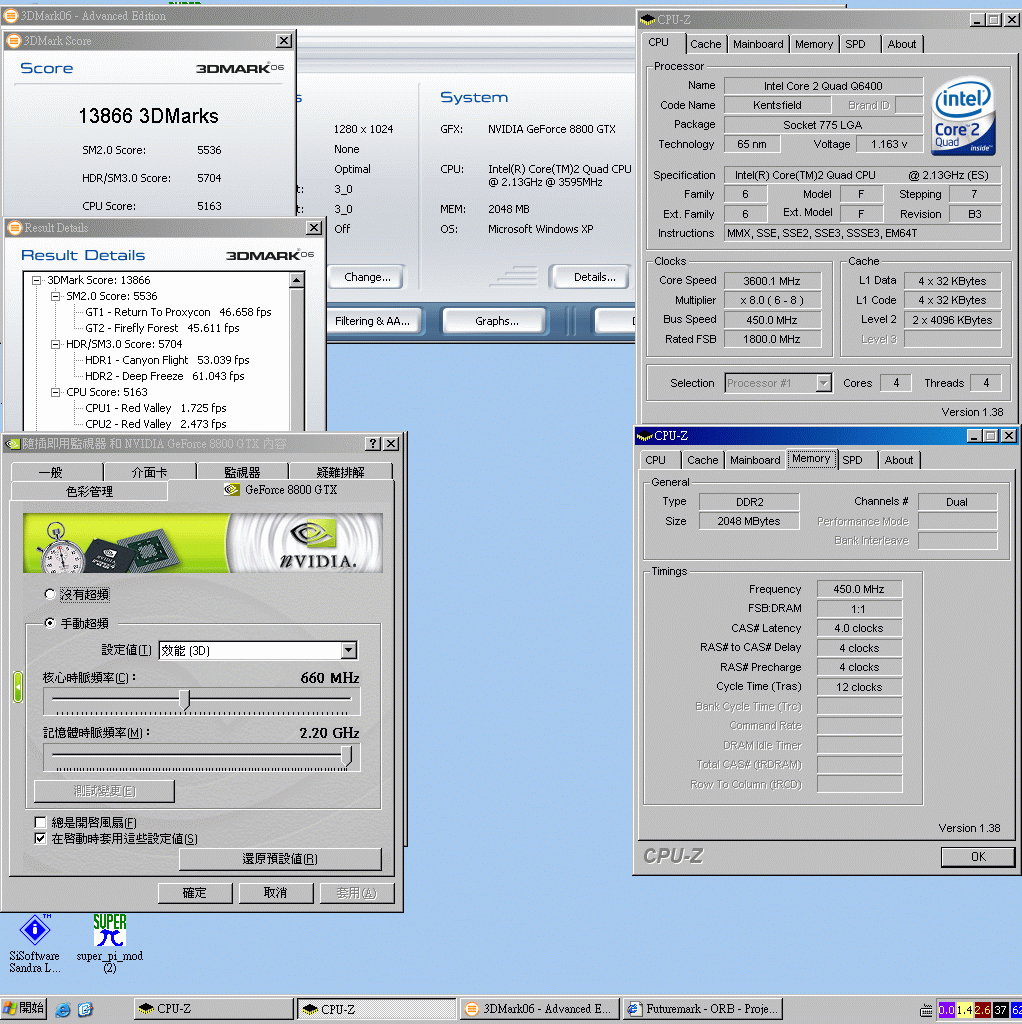1022x1024 pixels.
Task: Switch to CPU tab in lower CPU-Z
Action: tap(656, 460)
